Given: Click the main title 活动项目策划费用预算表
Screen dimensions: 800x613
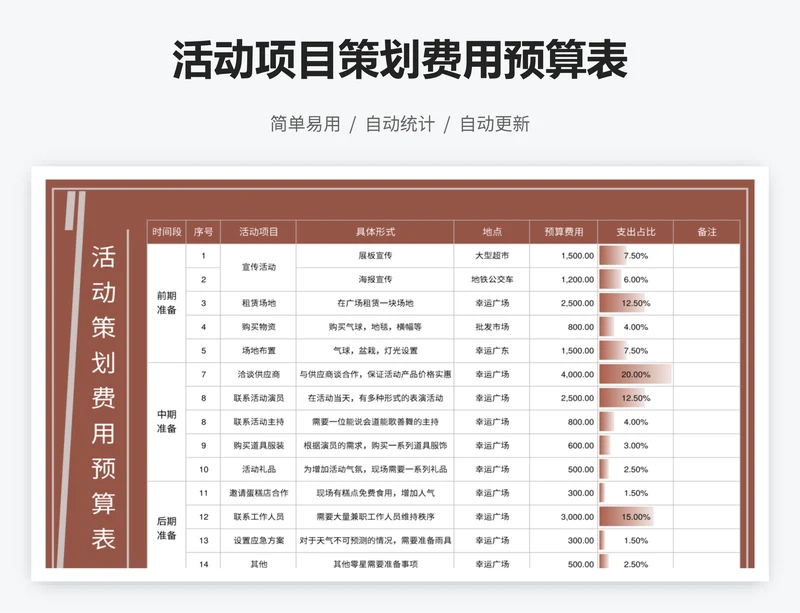Looking at the screenshot, I should tap(400, 60).
